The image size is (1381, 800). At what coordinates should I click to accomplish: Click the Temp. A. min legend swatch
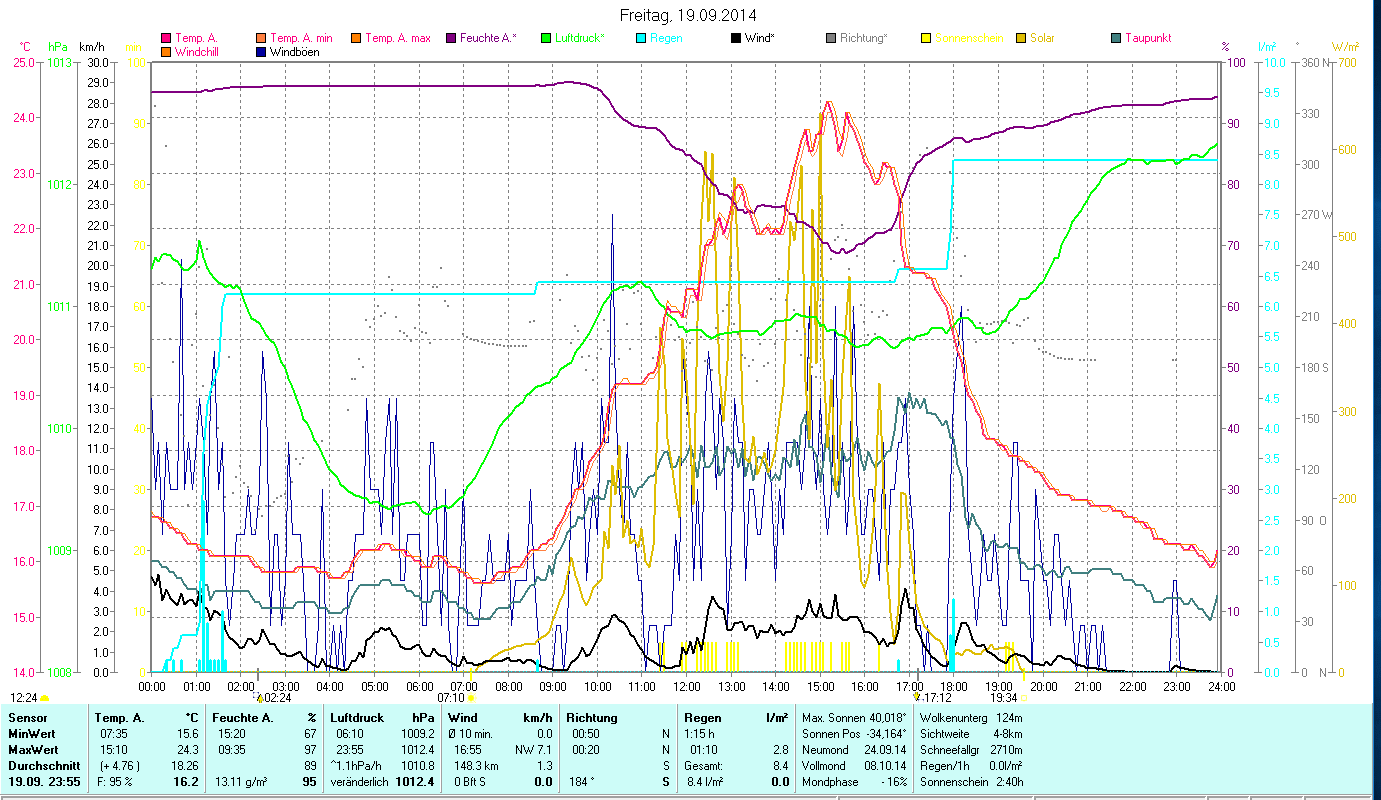pyautogui.click(x=261, y=39)
